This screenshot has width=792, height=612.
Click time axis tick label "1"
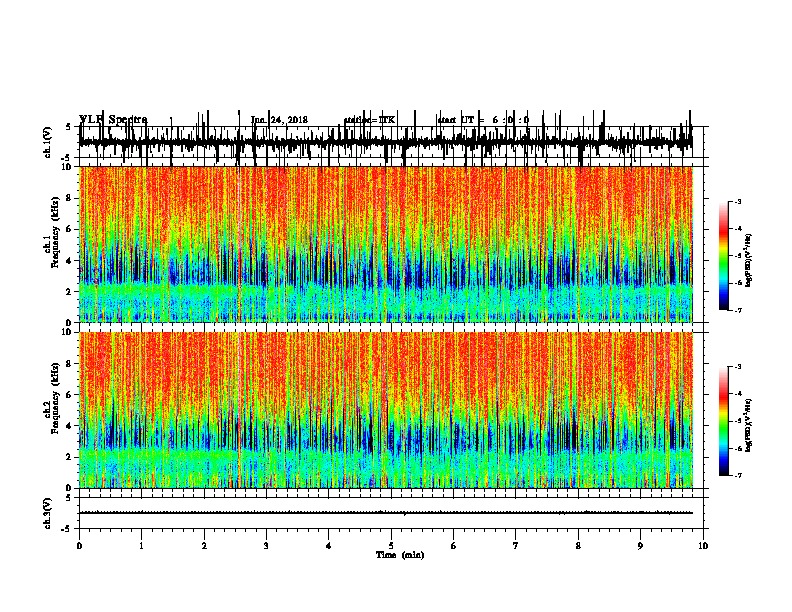[141, 546]
